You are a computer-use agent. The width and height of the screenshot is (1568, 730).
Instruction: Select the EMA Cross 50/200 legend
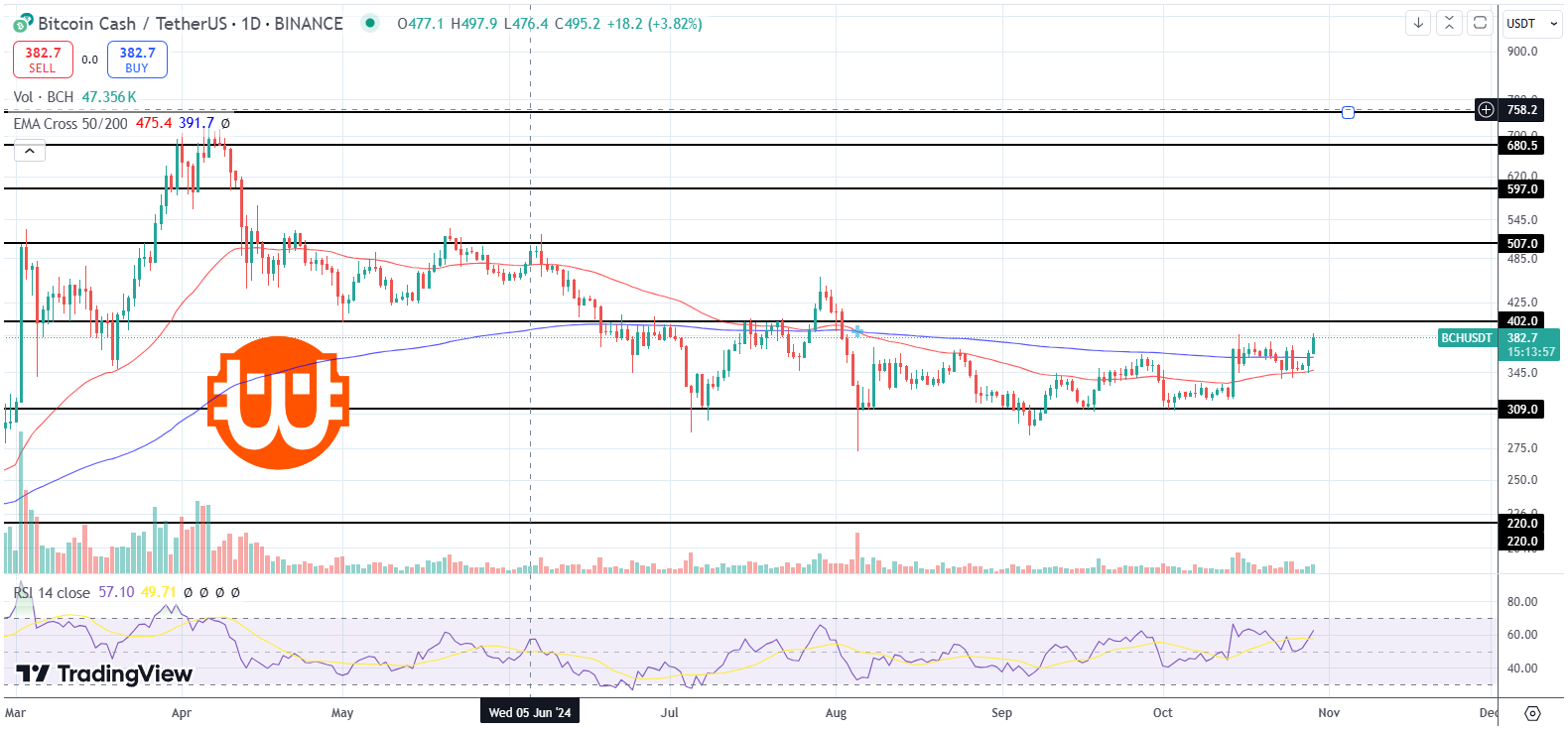70,124
